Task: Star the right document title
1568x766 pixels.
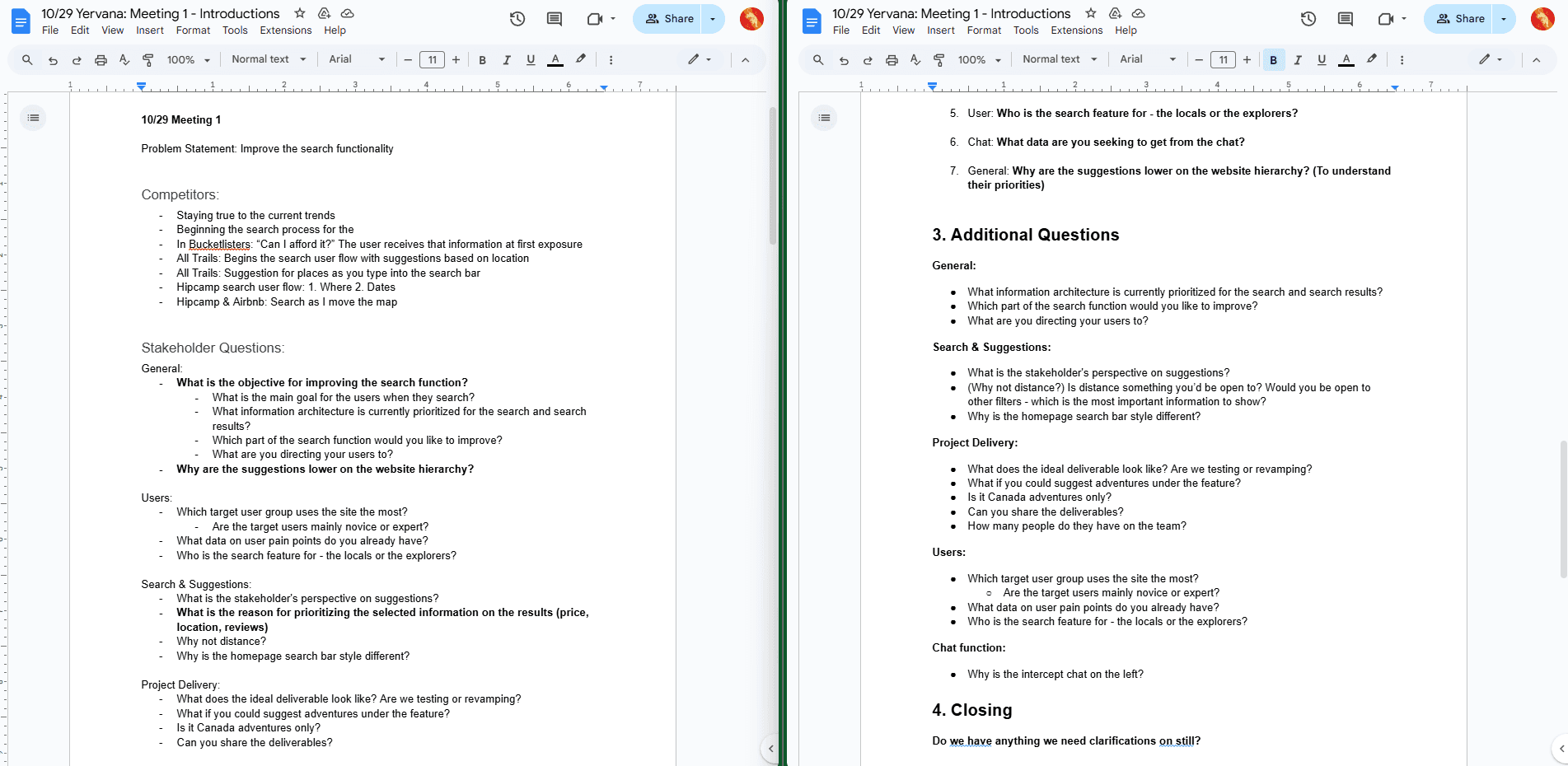Action: (1091, 13)
